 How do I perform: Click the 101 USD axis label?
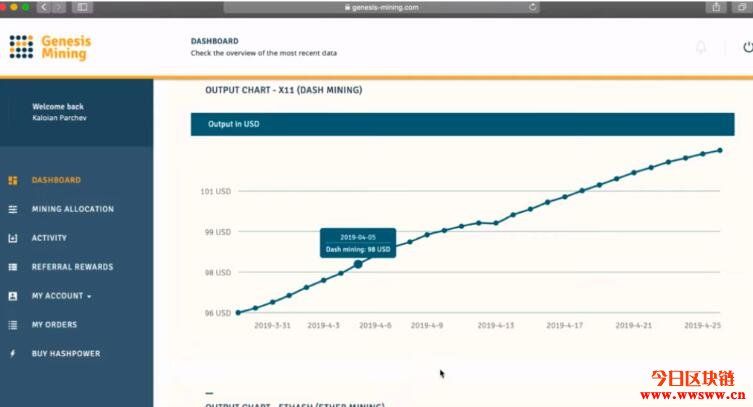(216, 191)
